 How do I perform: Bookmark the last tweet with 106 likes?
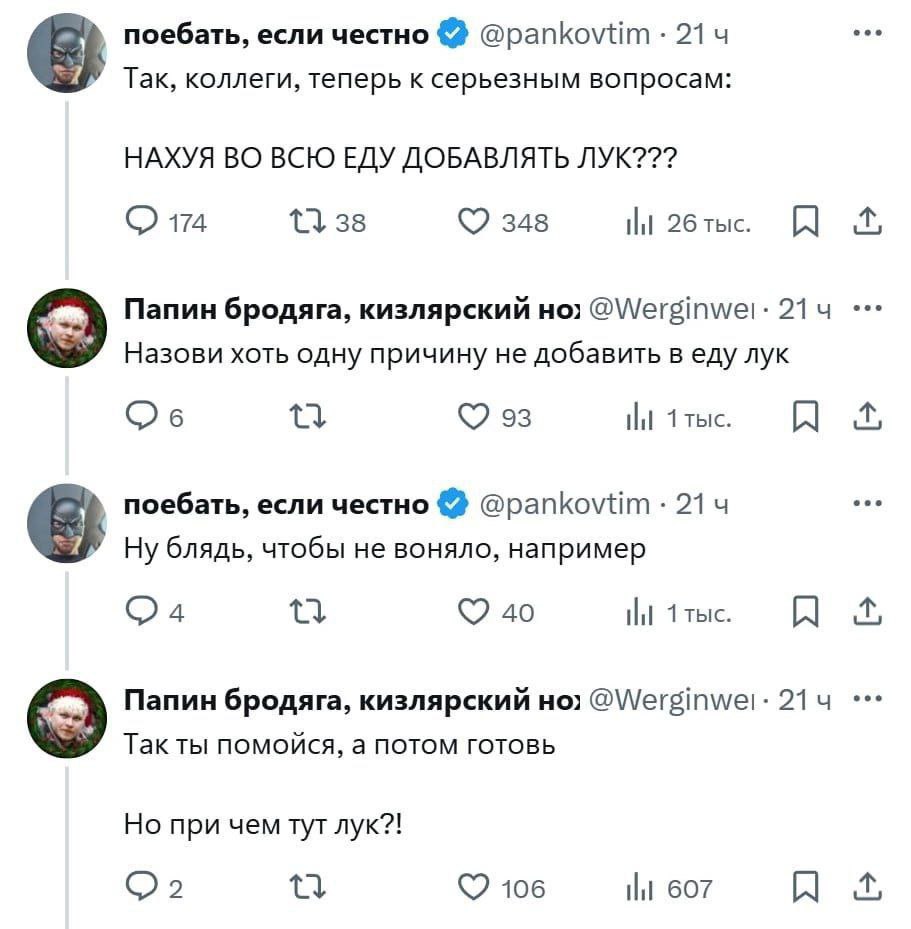(x=806, y=888)
